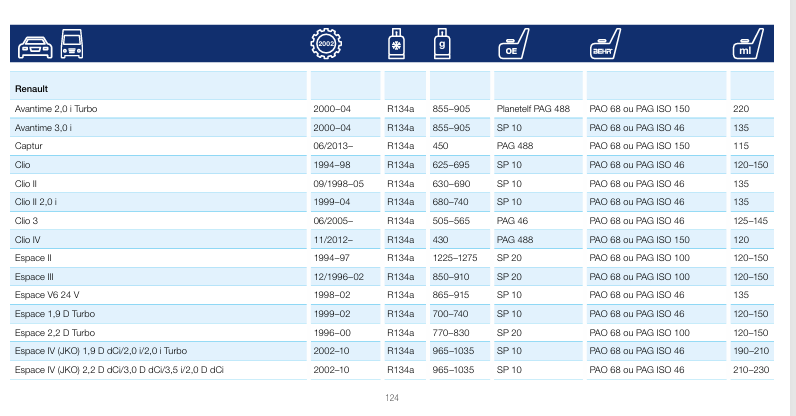Click the 1225–1275 fill quantity cell
796x416 pixels.
[x=453, y=258]
